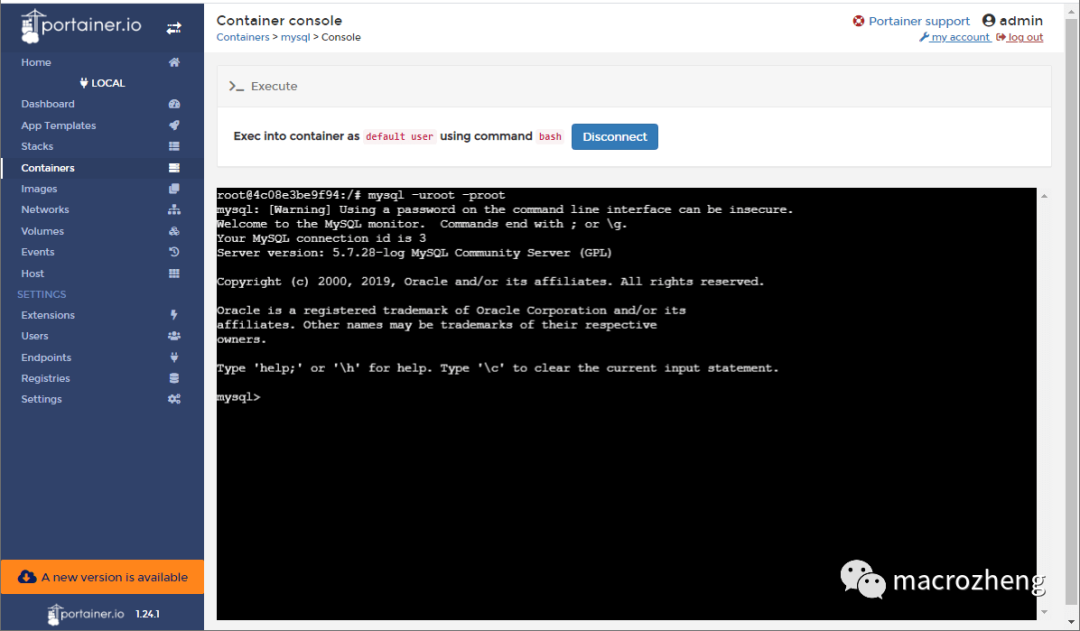Click the 'bash' command label
The image size is (1080, 631).
tap(550, 136)
